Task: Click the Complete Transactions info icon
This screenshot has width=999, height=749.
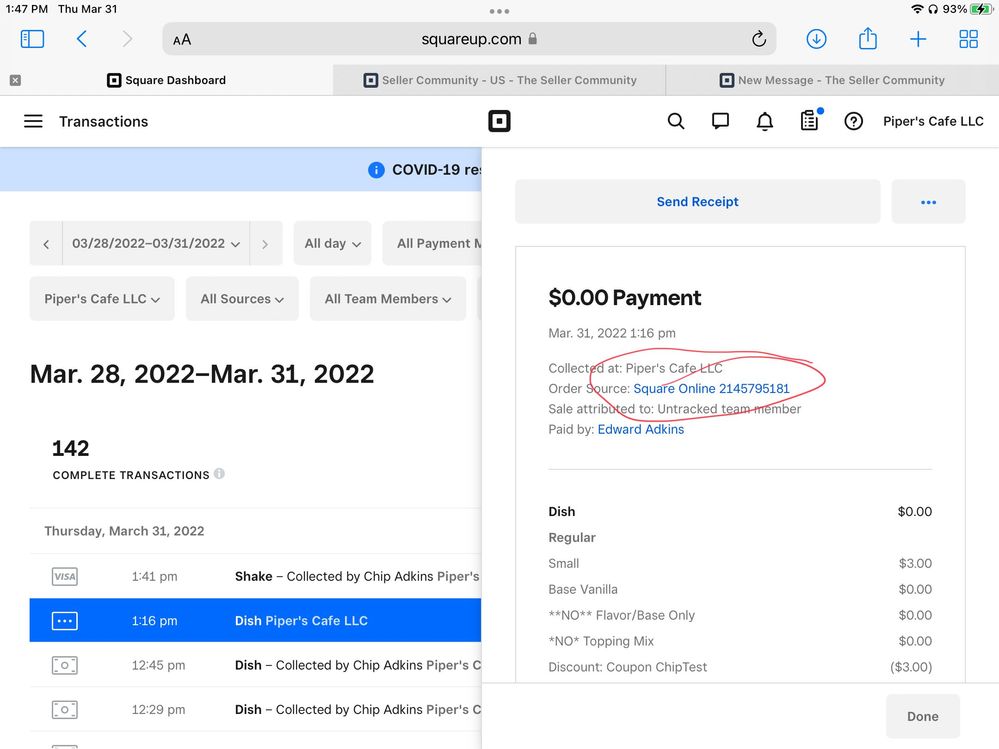Action: coord(219,474)
